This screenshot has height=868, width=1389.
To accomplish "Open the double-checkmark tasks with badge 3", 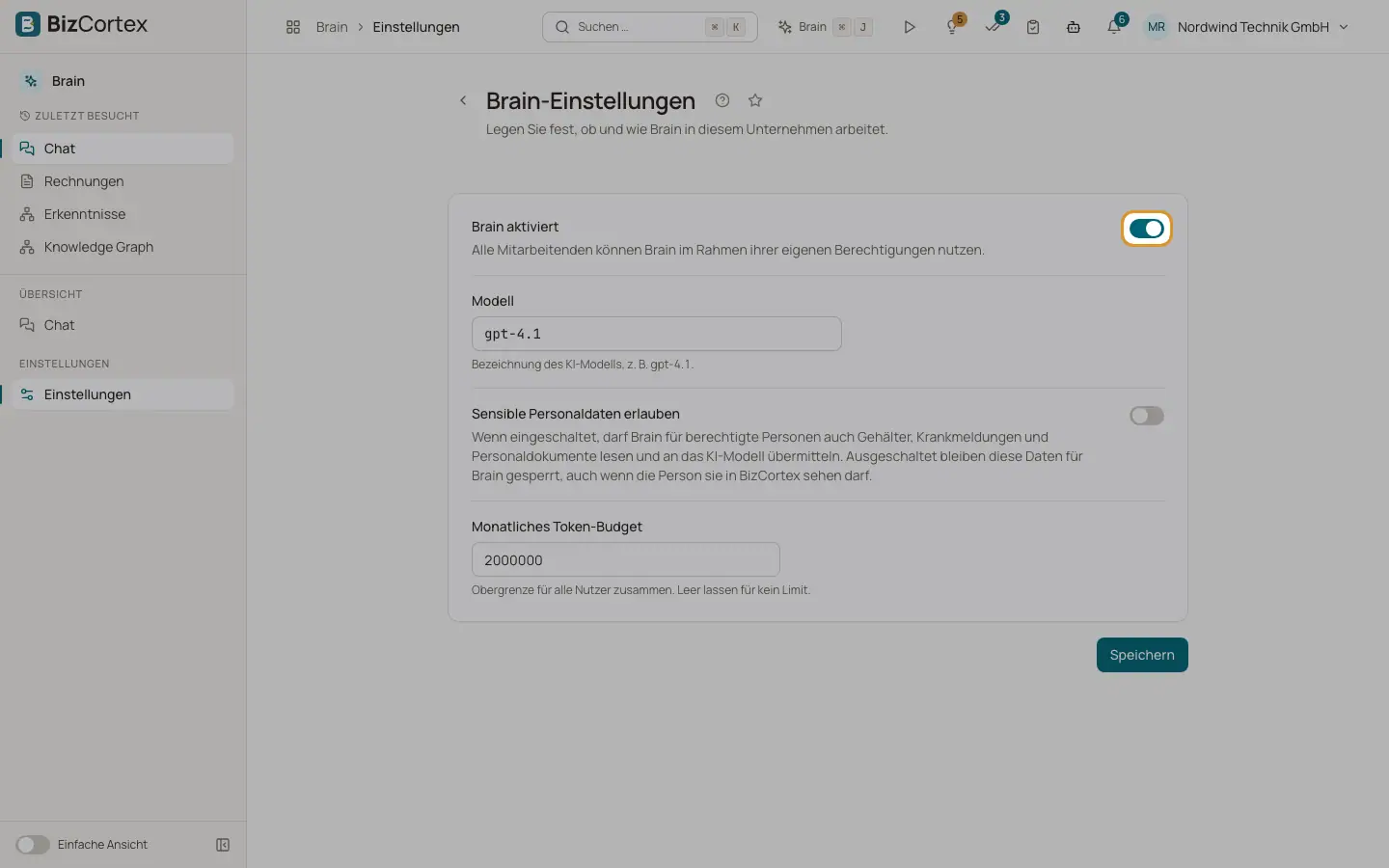I will [993, 26].
